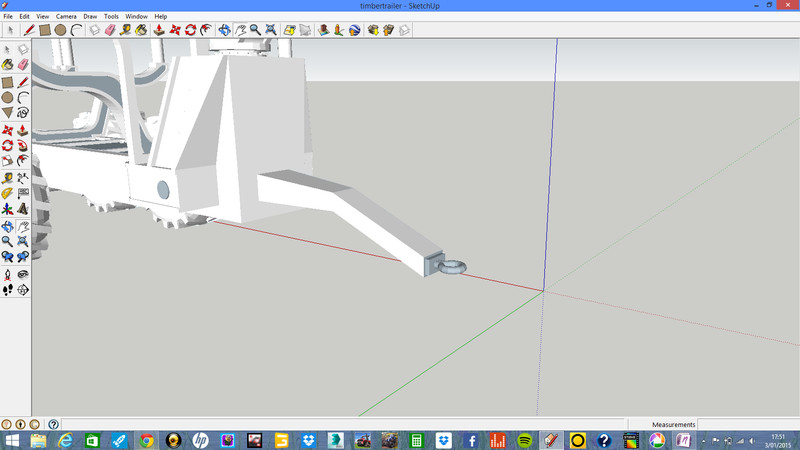Select the Look Around eye tool
This screenshot has width=800, height=450.
pos(23,274)
